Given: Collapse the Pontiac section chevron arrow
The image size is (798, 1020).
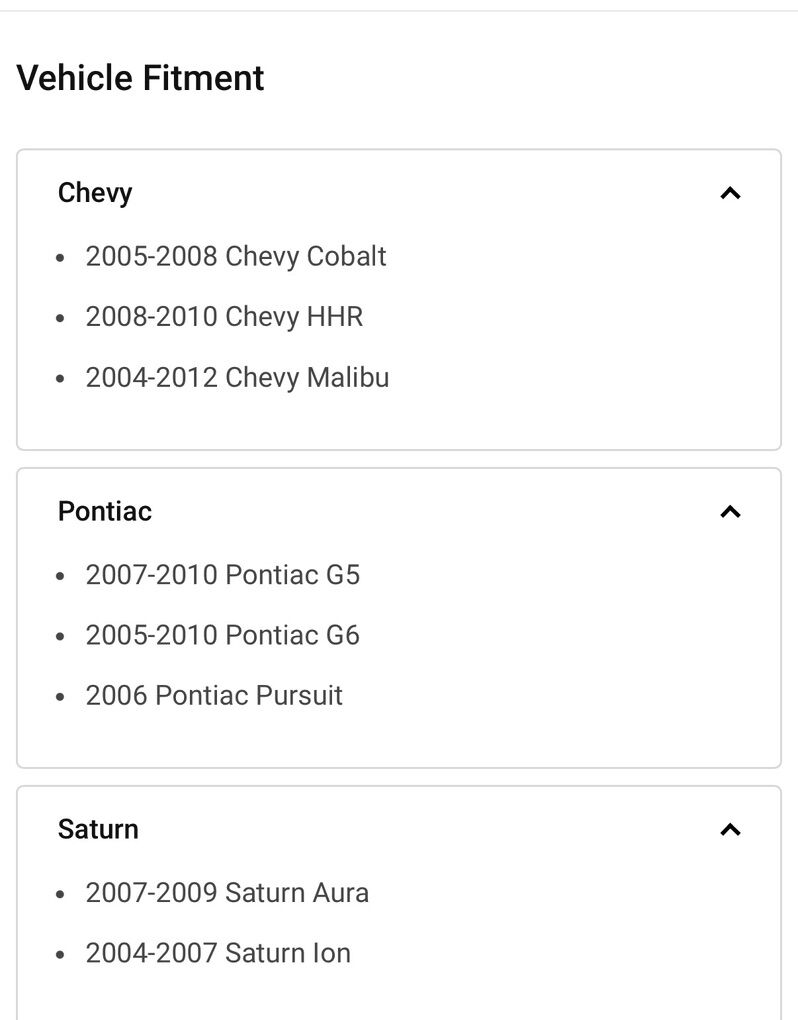Looking at the screenshot, I should [730, 512].
